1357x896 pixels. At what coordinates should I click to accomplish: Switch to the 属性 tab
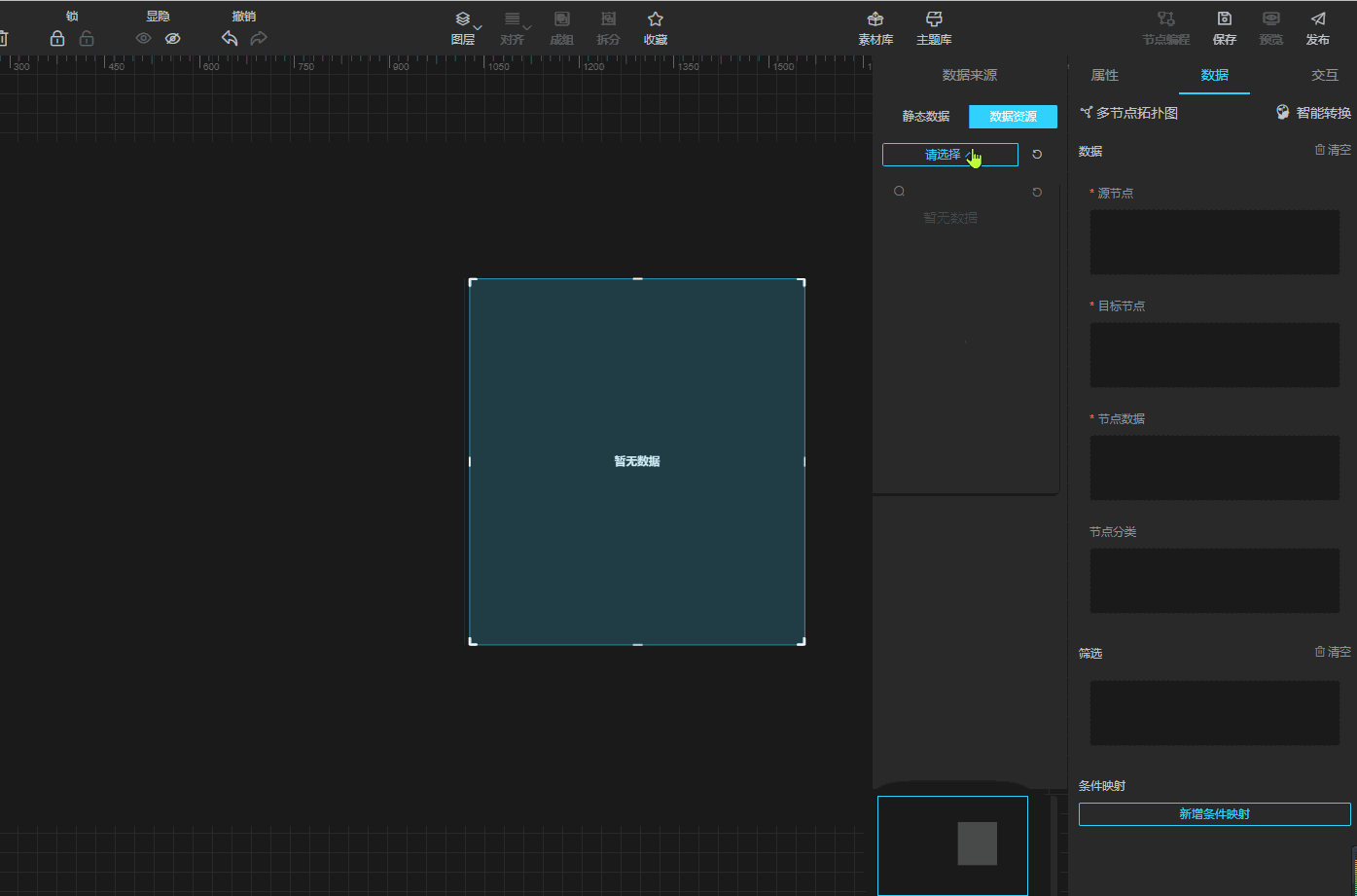tap(1105, 75)
